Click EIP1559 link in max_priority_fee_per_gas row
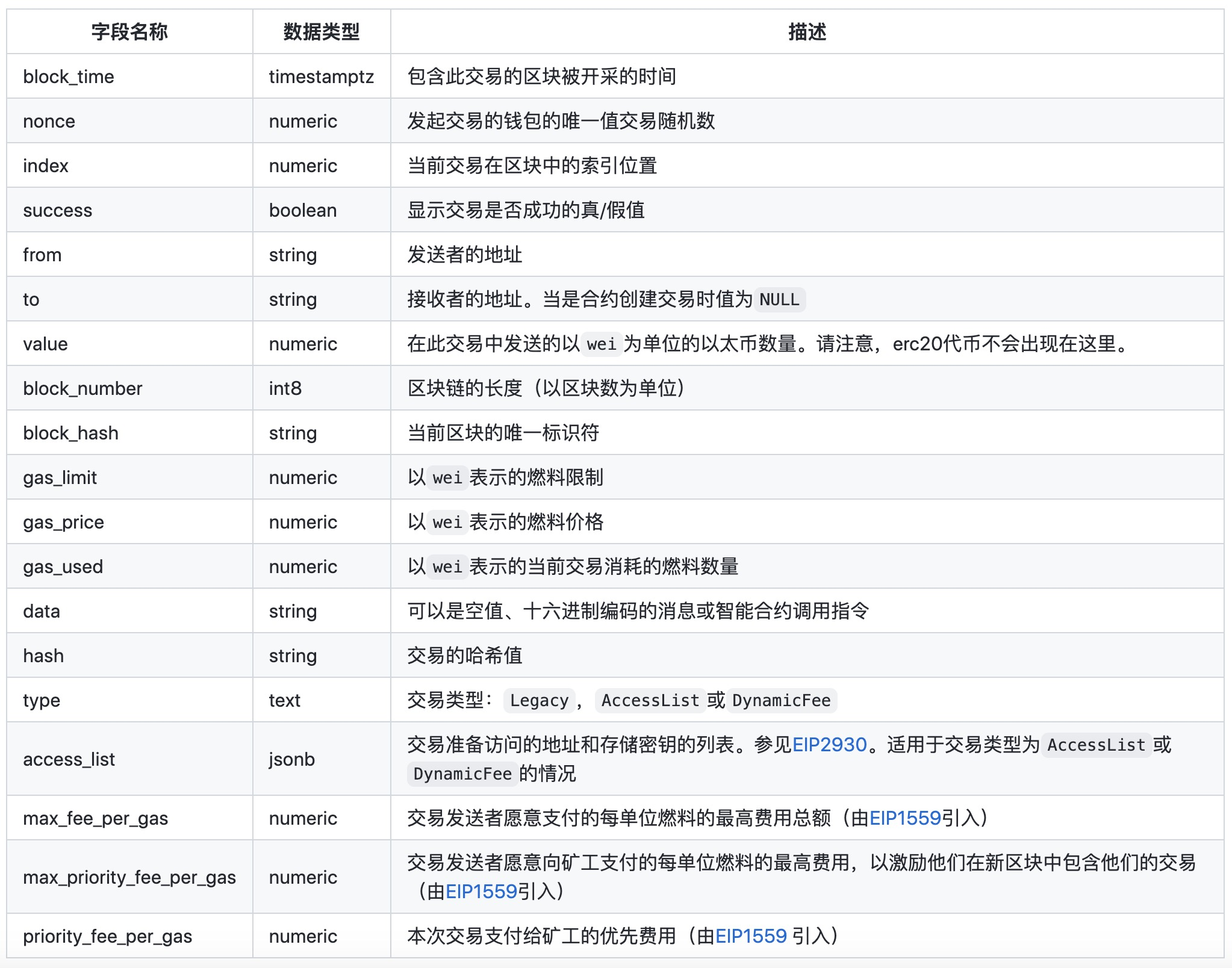The height and width of the screenshot is (968, 1232). 481,892
